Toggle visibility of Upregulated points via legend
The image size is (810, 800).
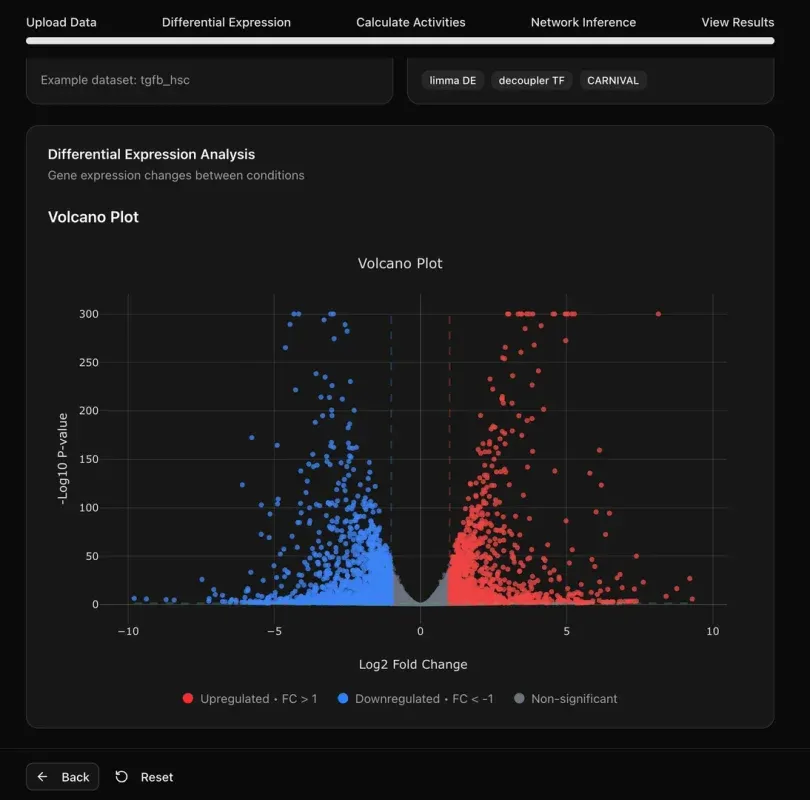click(x=248, y=698)
